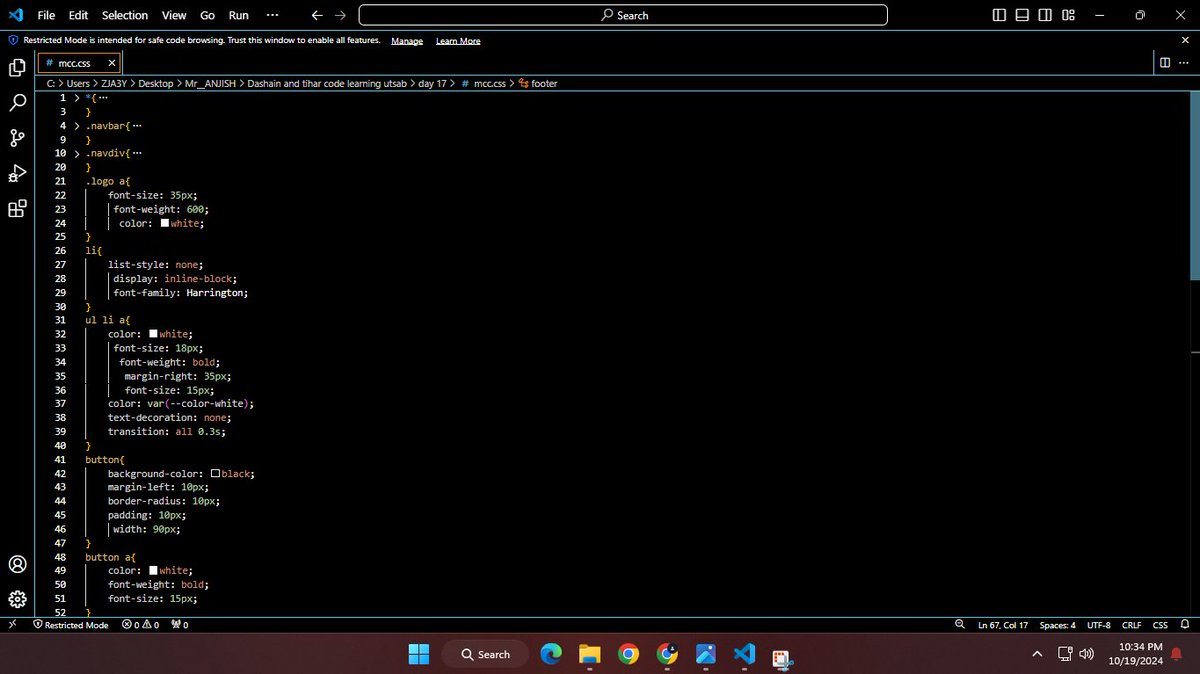The image size is (1200, 674).
Task: Open the hidden menus ellipsis in menu bar
Action: [273, 15]
